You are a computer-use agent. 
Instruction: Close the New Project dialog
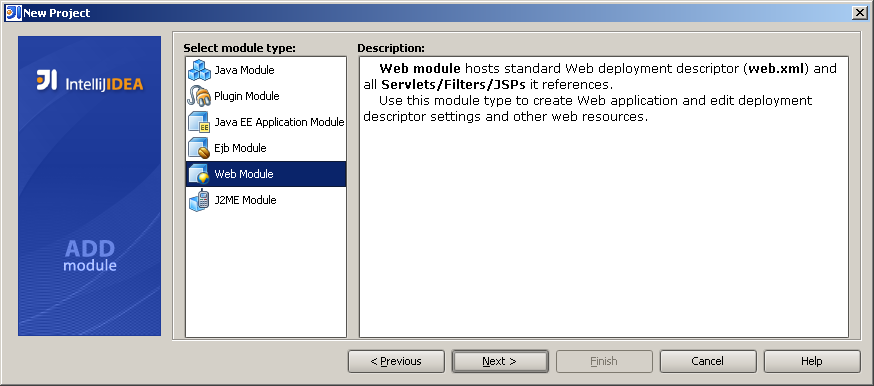tap(859, 13)
